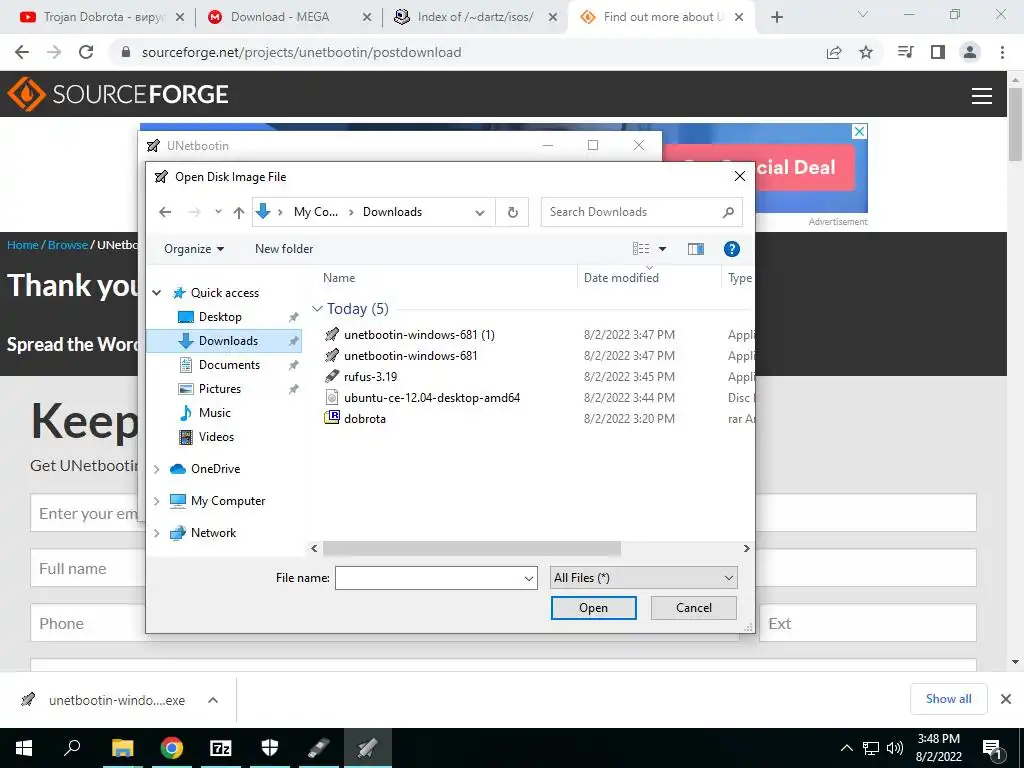Click the Open button
The image size is (1024, 768).
coord(594,608)
